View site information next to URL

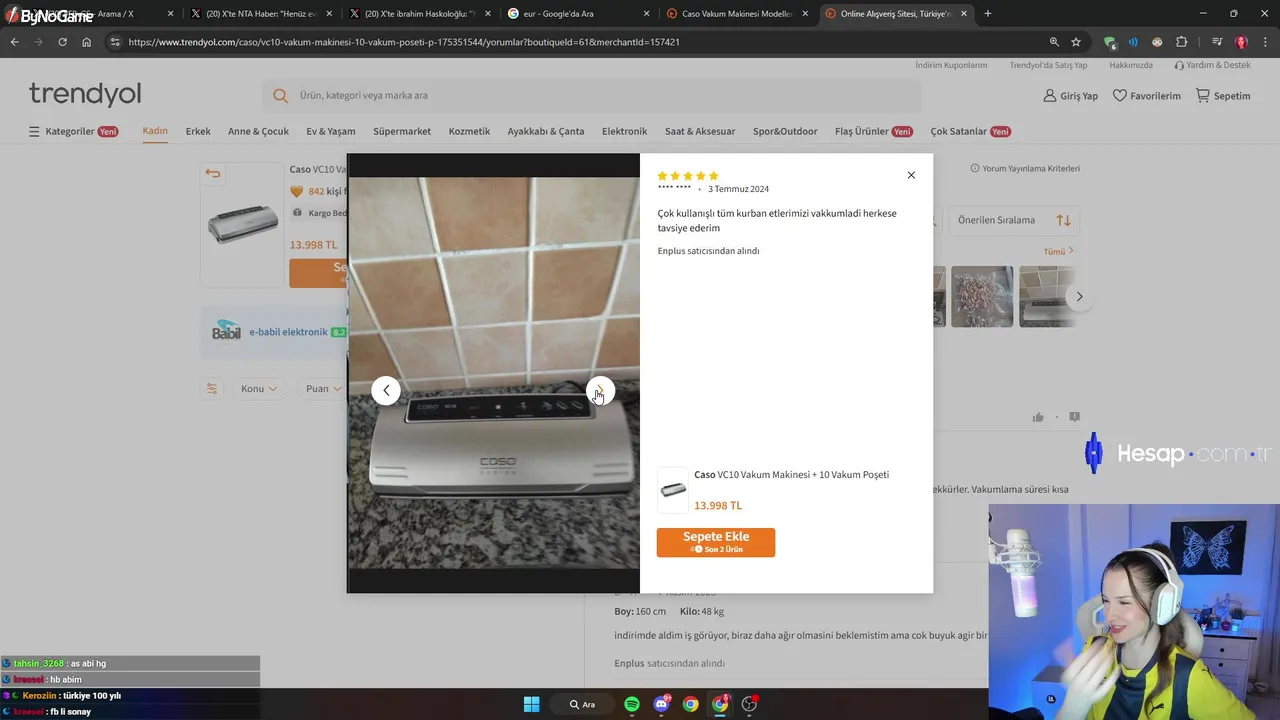tap(115, 42)
